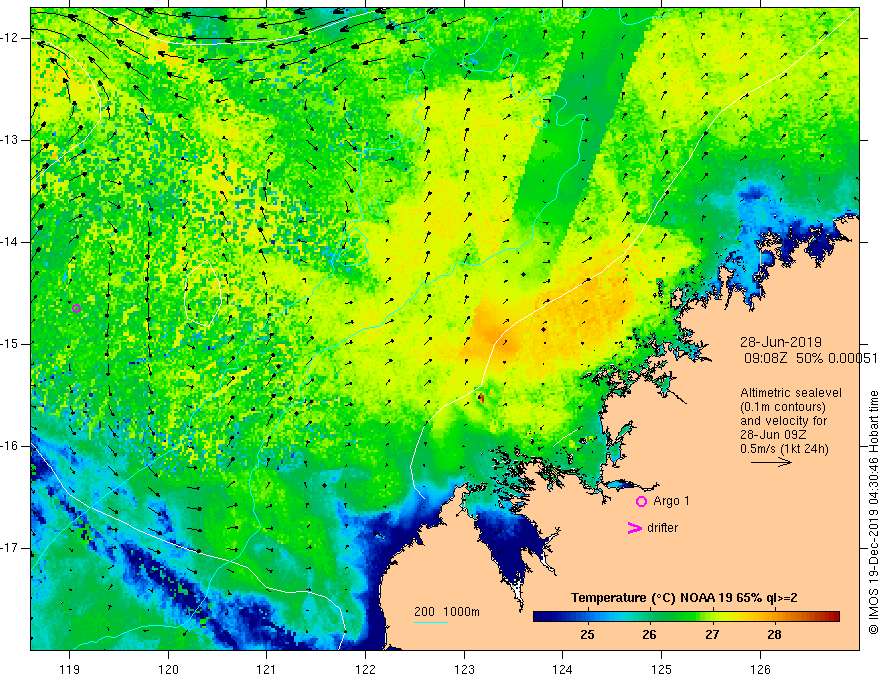This screenshot has height=680, width=880.
Task: Click latitude label -14 on the axis
Action: (9, 242)
